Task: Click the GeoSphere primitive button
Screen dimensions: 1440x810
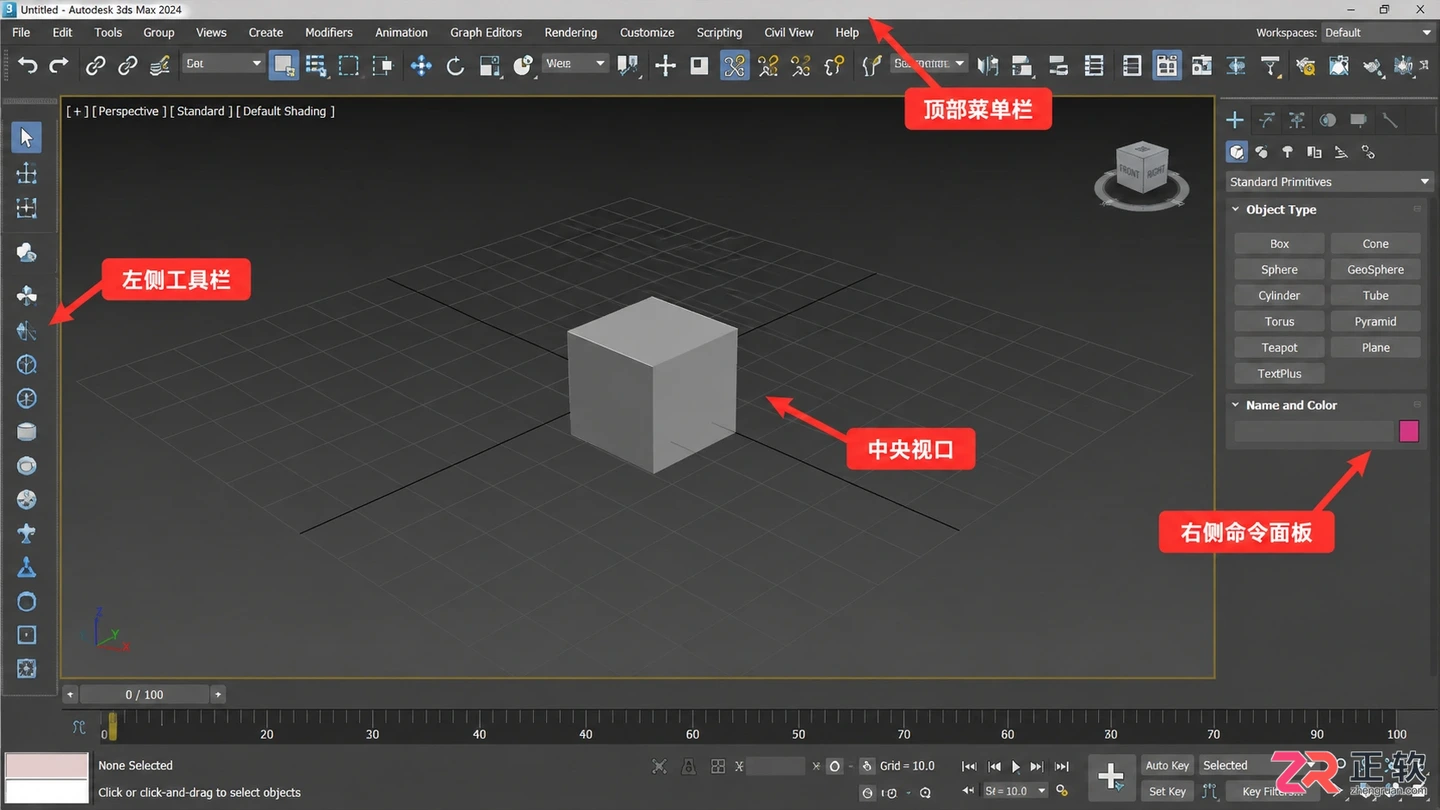Action: coord(1375,270)
